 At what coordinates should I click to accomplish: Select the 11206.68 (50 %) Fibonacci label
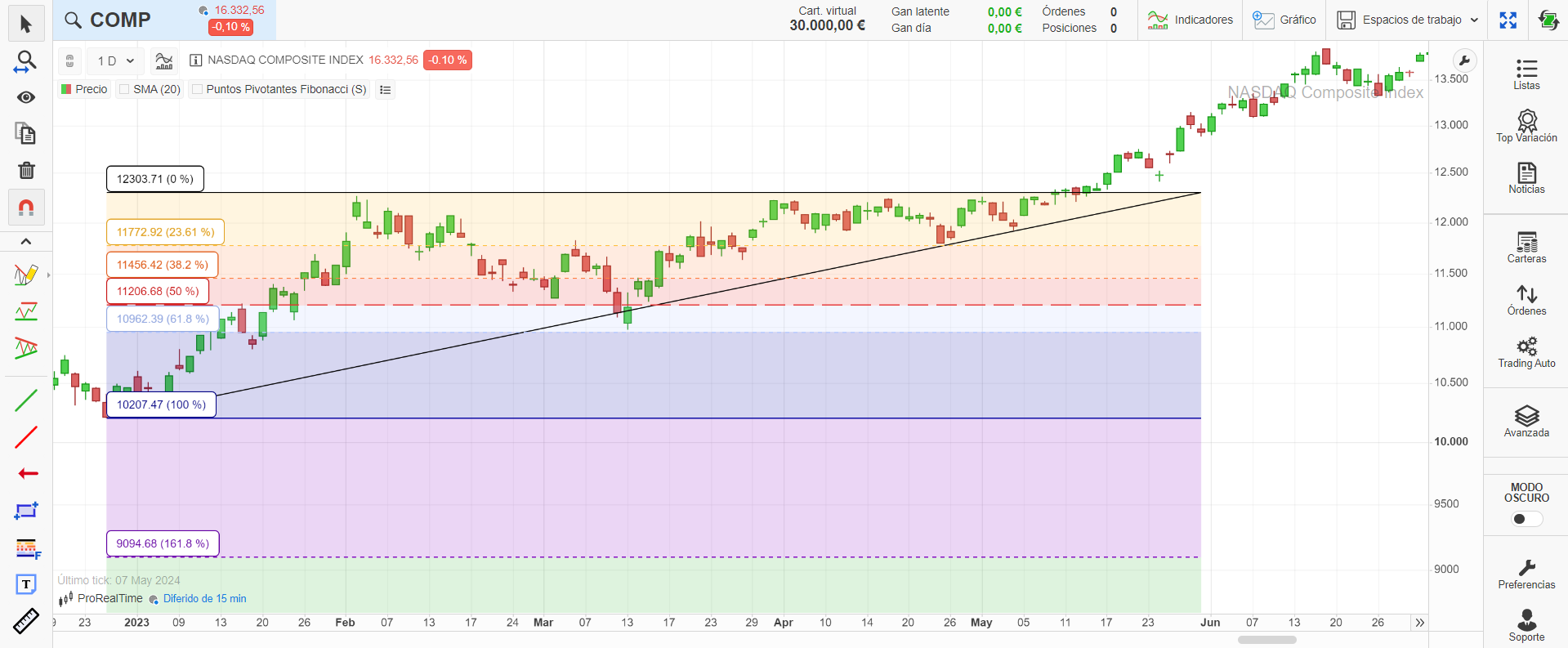pos(158,291)
